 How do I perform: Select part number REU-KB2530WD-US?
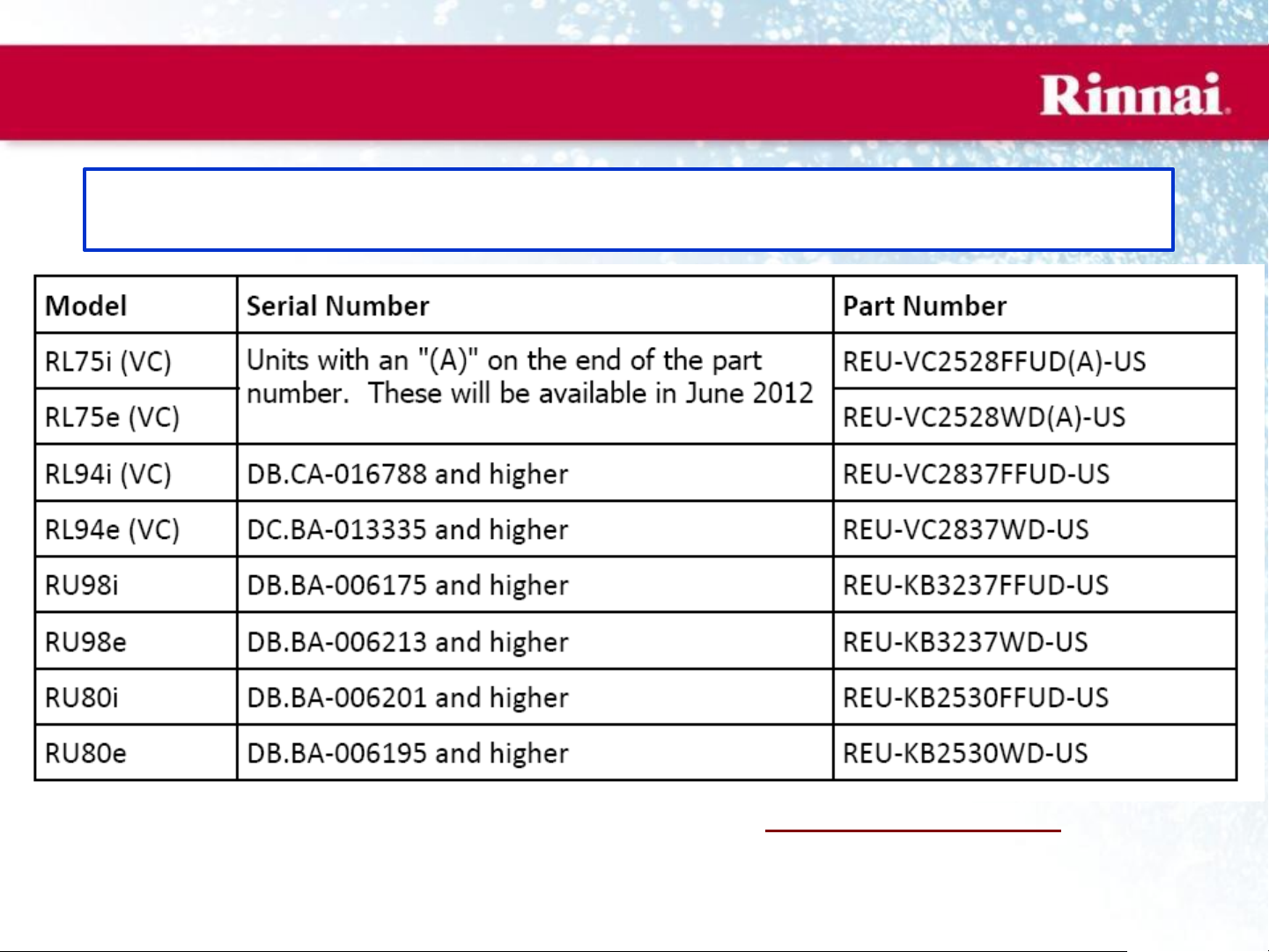pos(965,753)
